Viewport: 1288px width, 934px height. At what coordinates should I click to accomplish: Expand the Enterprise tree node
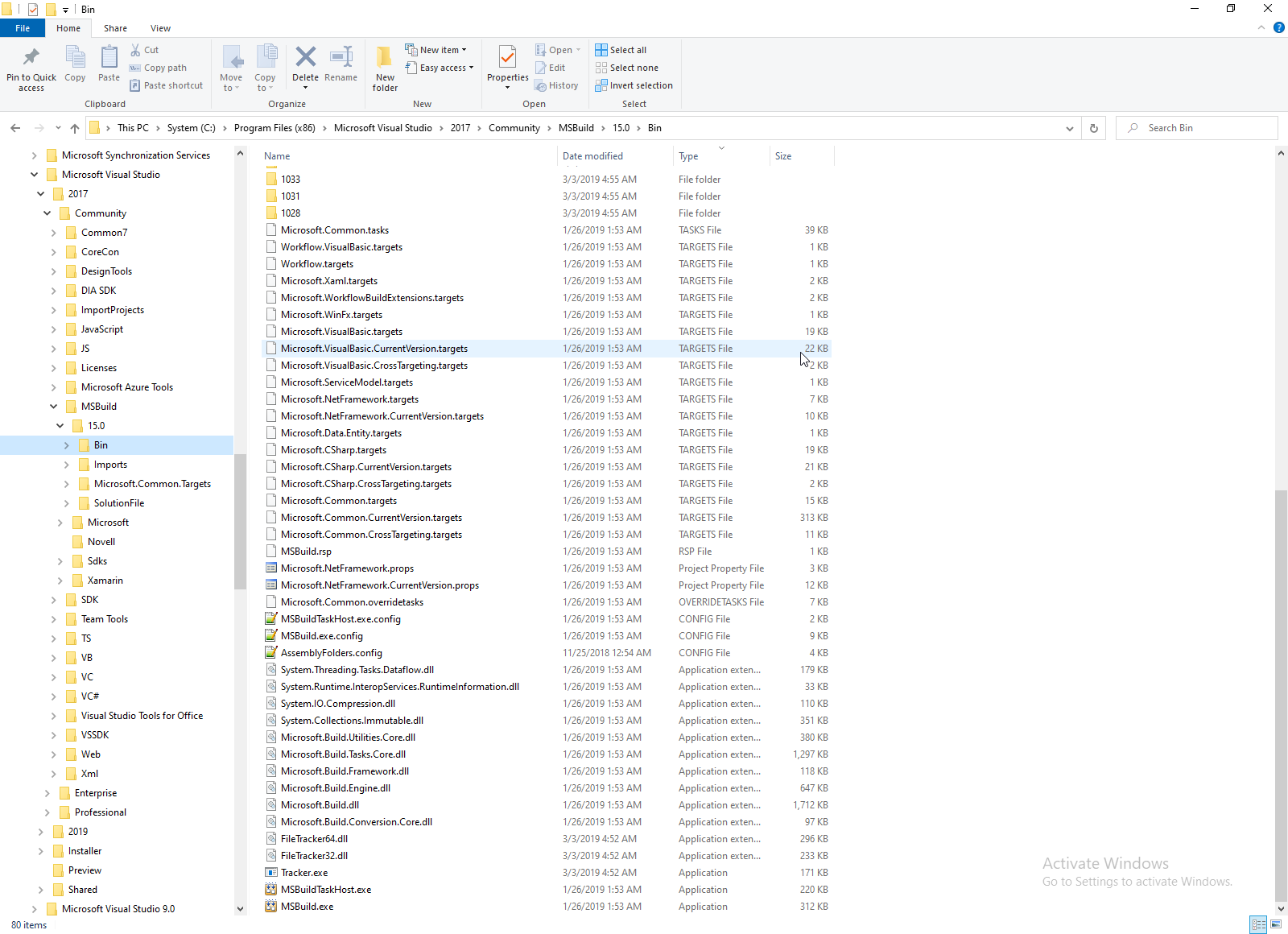(x=47, y=793)
